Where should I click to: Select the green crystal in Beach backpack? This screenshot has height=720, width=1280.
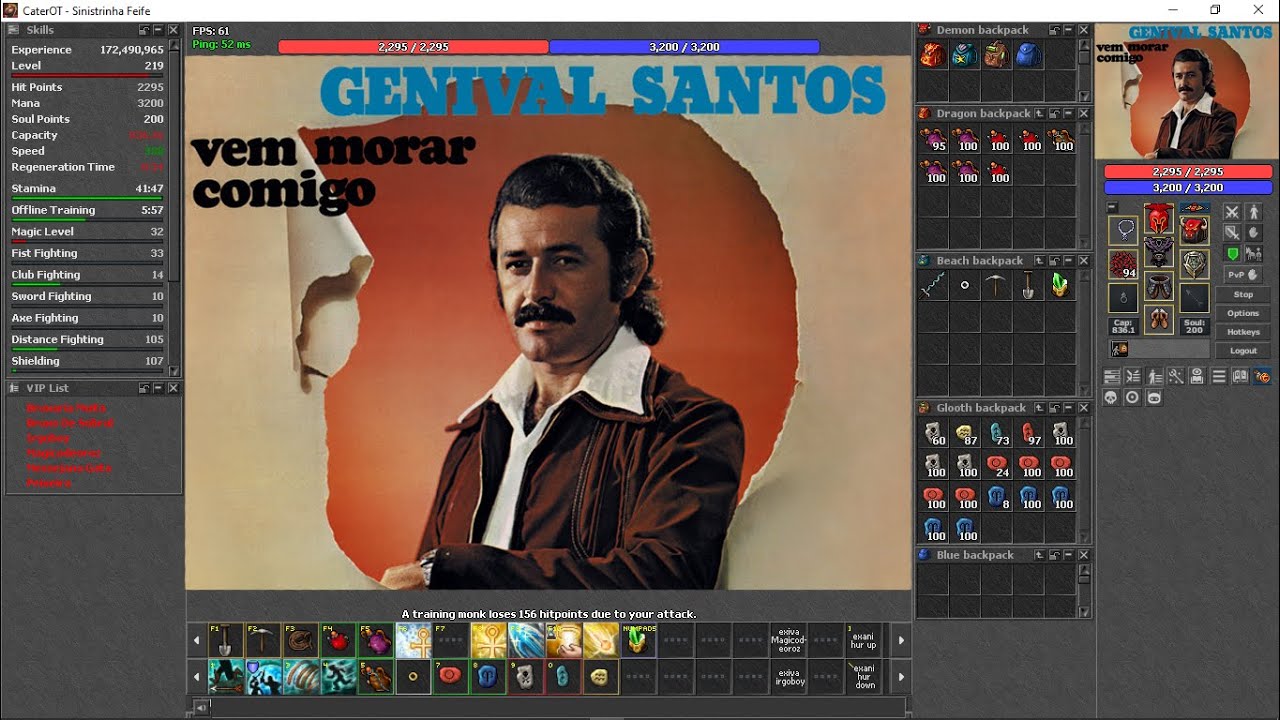(x=1061, y=286)
